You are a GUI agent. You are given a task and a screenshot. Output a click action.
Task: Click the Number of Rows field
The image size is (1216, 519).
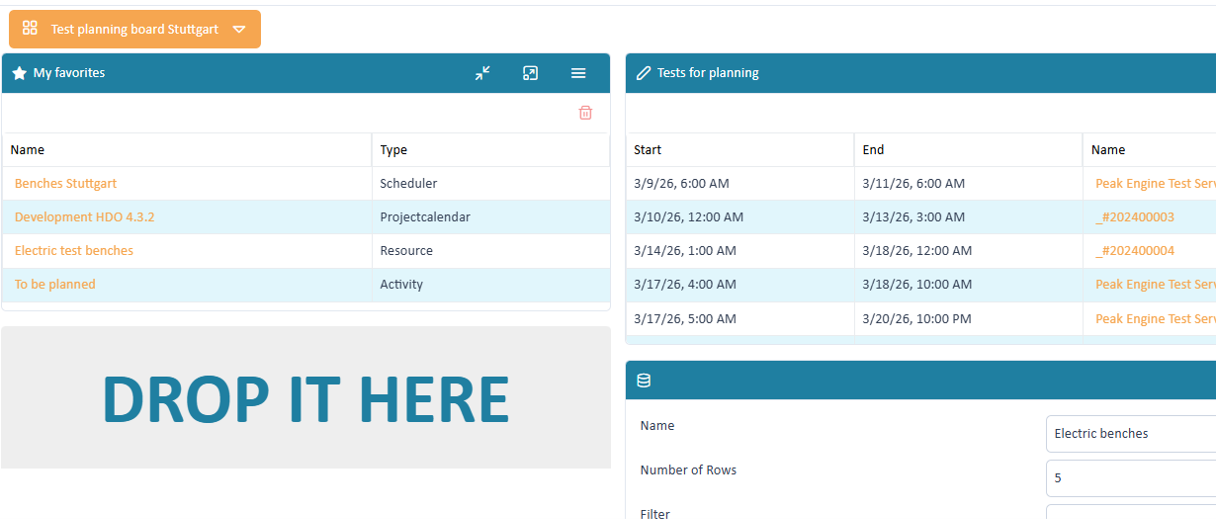[x=1131, y=478]
